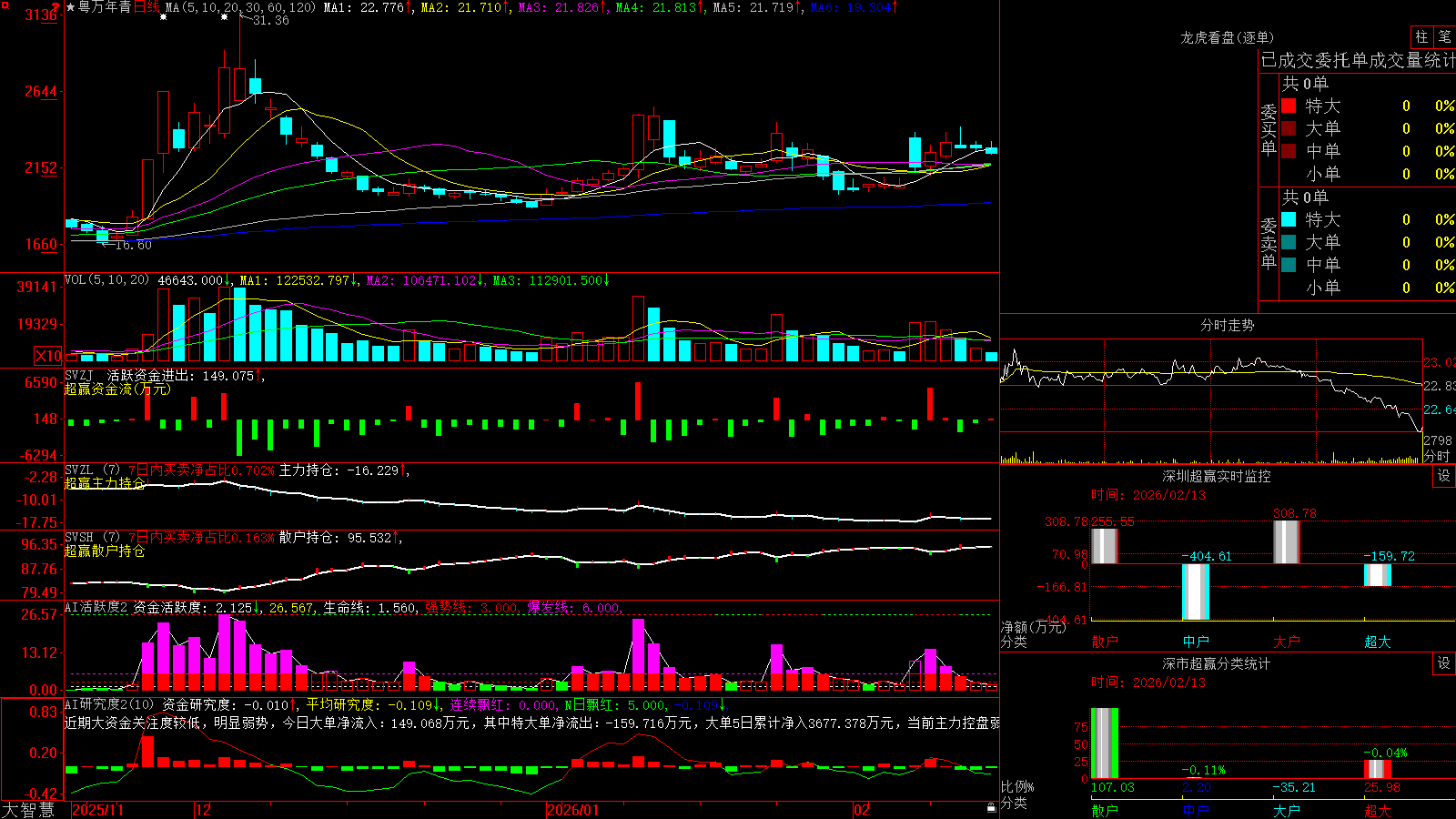Click the VOL(5,10,20) indicator label
Viewport: 1456px width, 819px height.
(x=106, y=280)
